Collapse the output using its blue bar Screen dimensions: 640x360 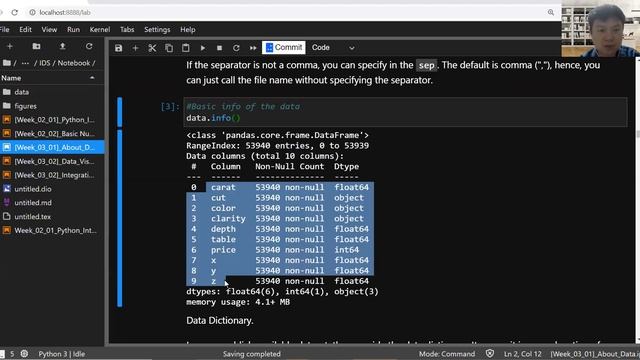click(x=120, y=218)
